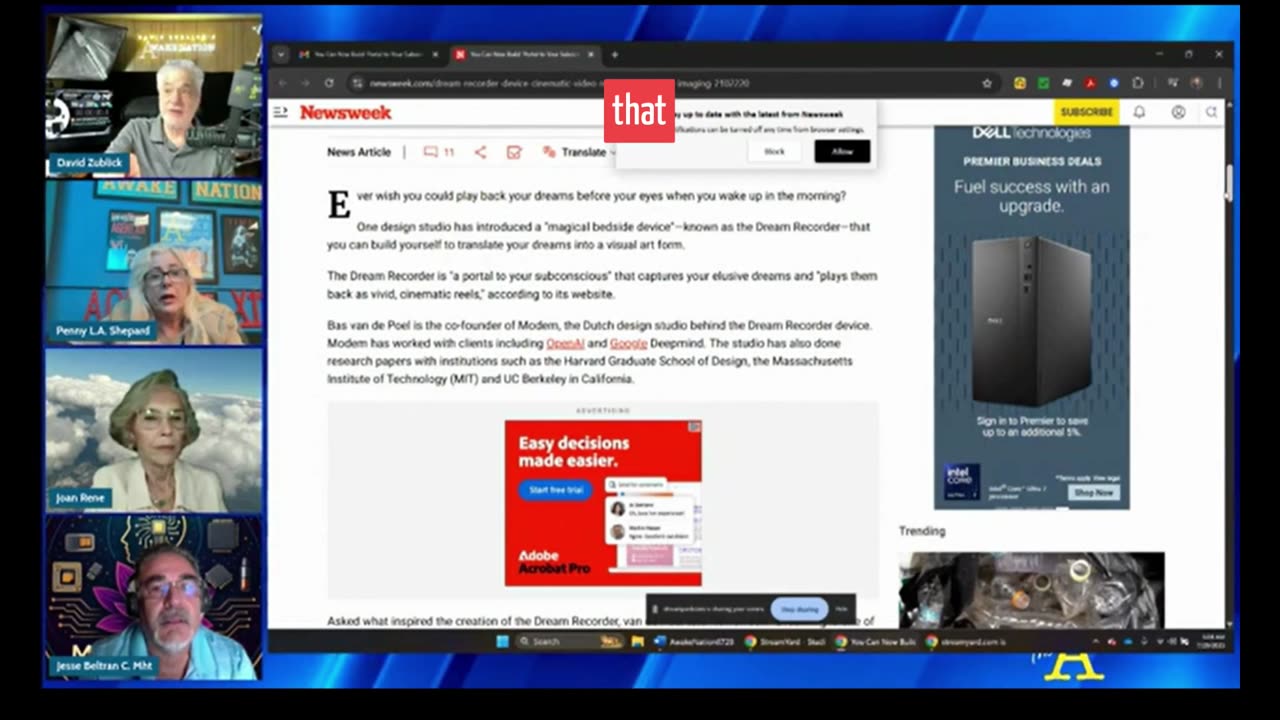1280x720 pixels.
Task: Click the yellow extension icon in toolbar
Action: (1019, 83)
